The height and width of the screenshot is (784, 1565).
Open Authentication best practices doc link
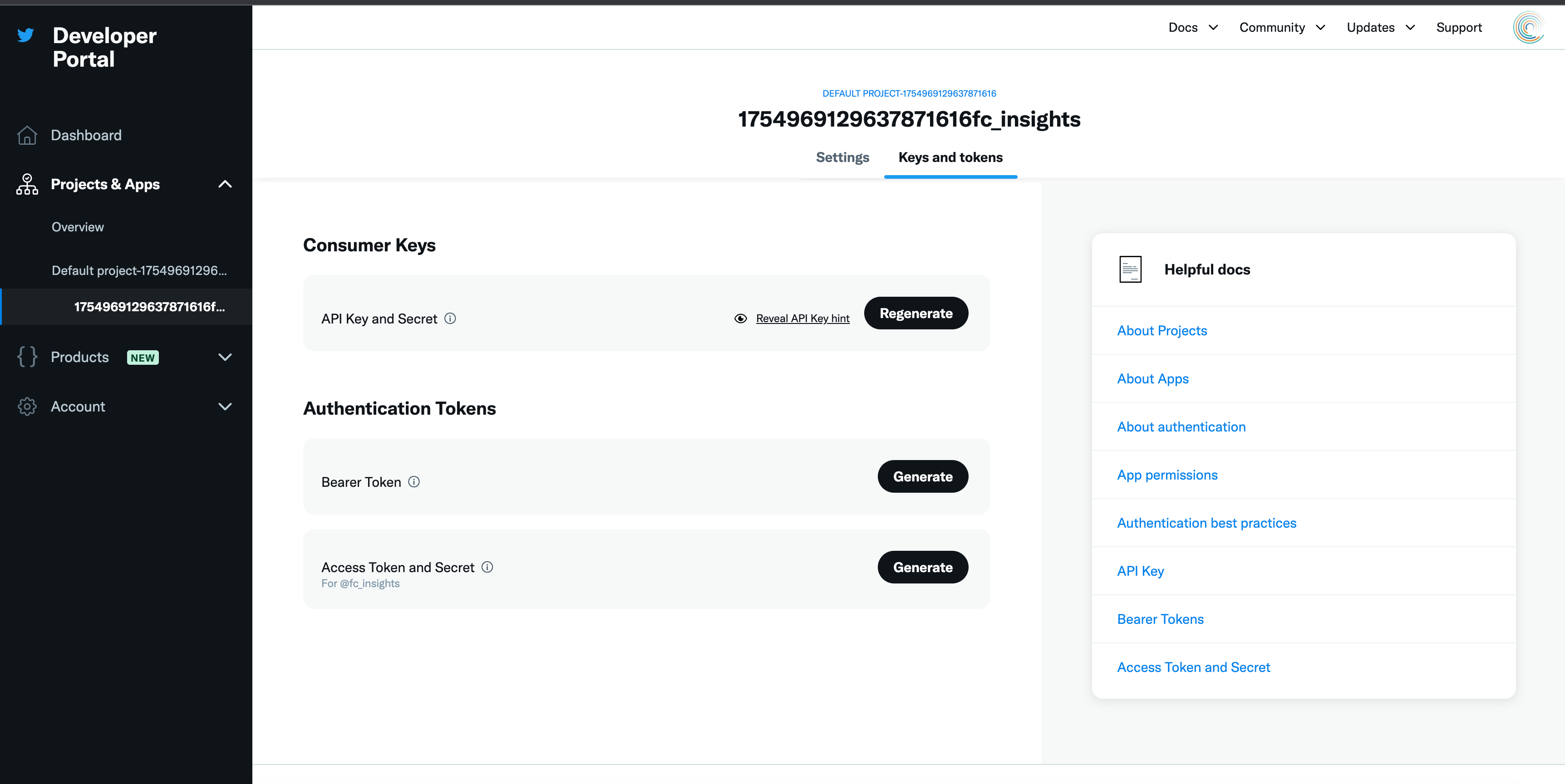pos(1206,523)
